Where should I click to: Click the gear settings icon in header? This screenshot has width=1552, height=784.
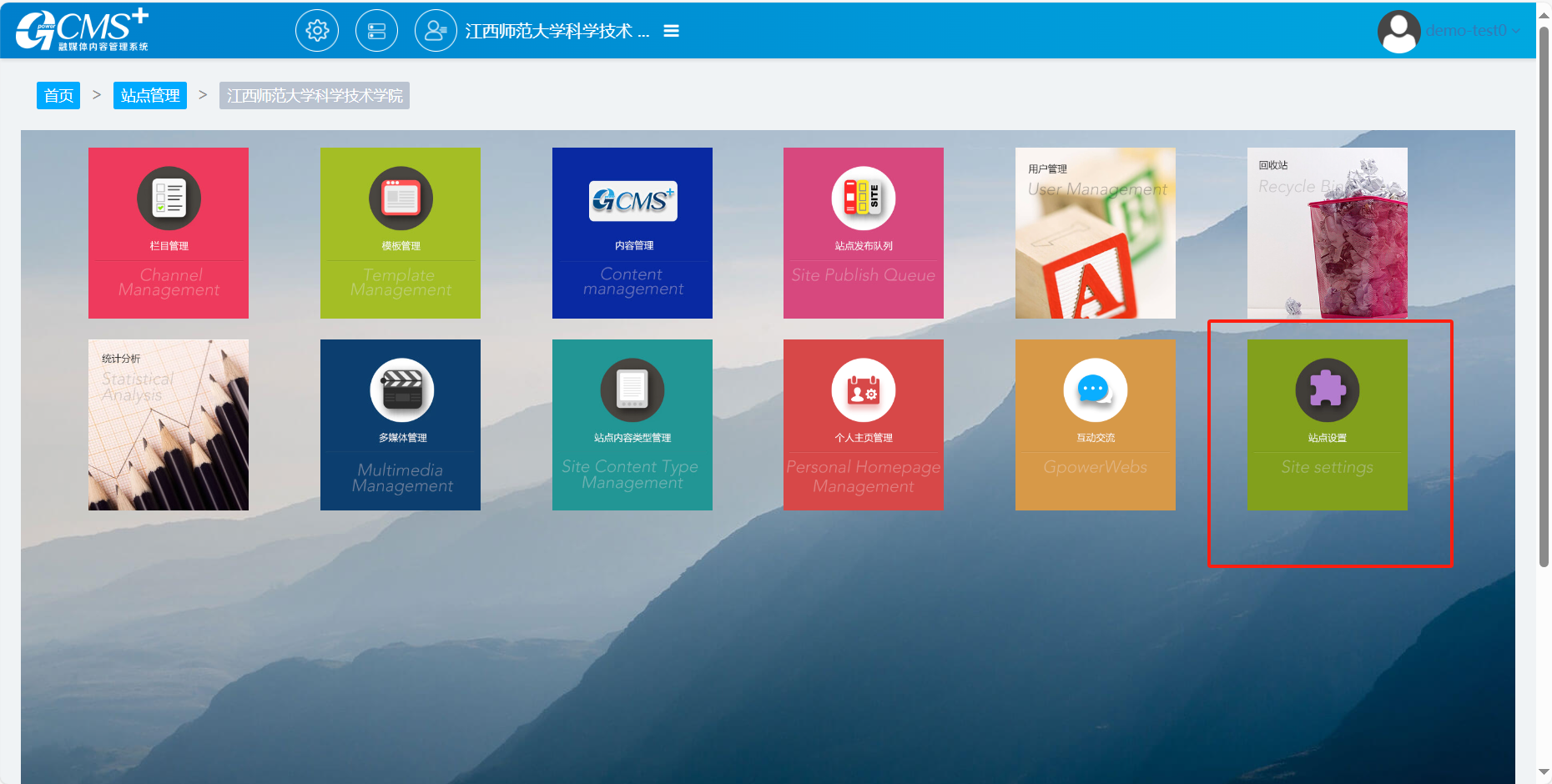point(317,31)
